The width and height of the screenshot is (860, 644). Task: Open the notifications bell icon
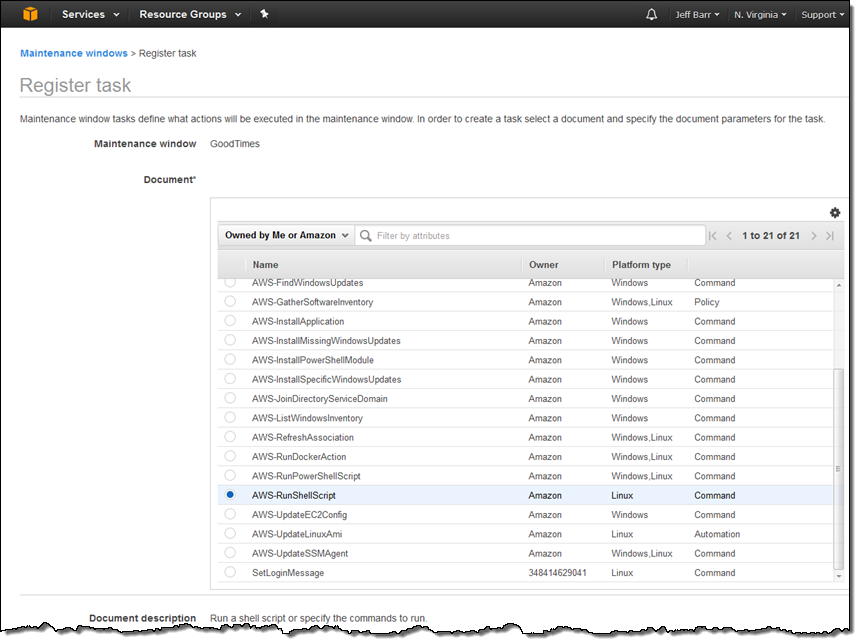click(x=651, y=15)
